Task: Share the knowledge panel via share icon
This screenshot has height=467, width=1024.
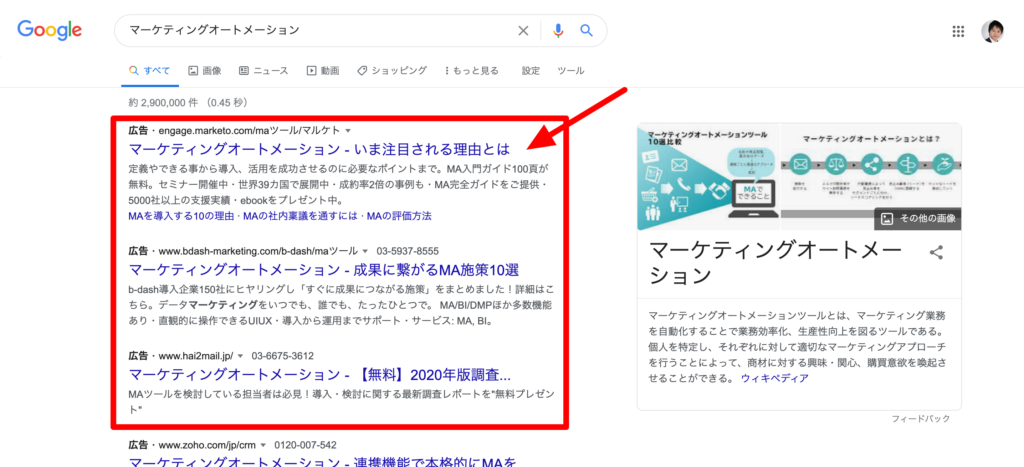Action: pyautogui.click(x=936, y=253)
